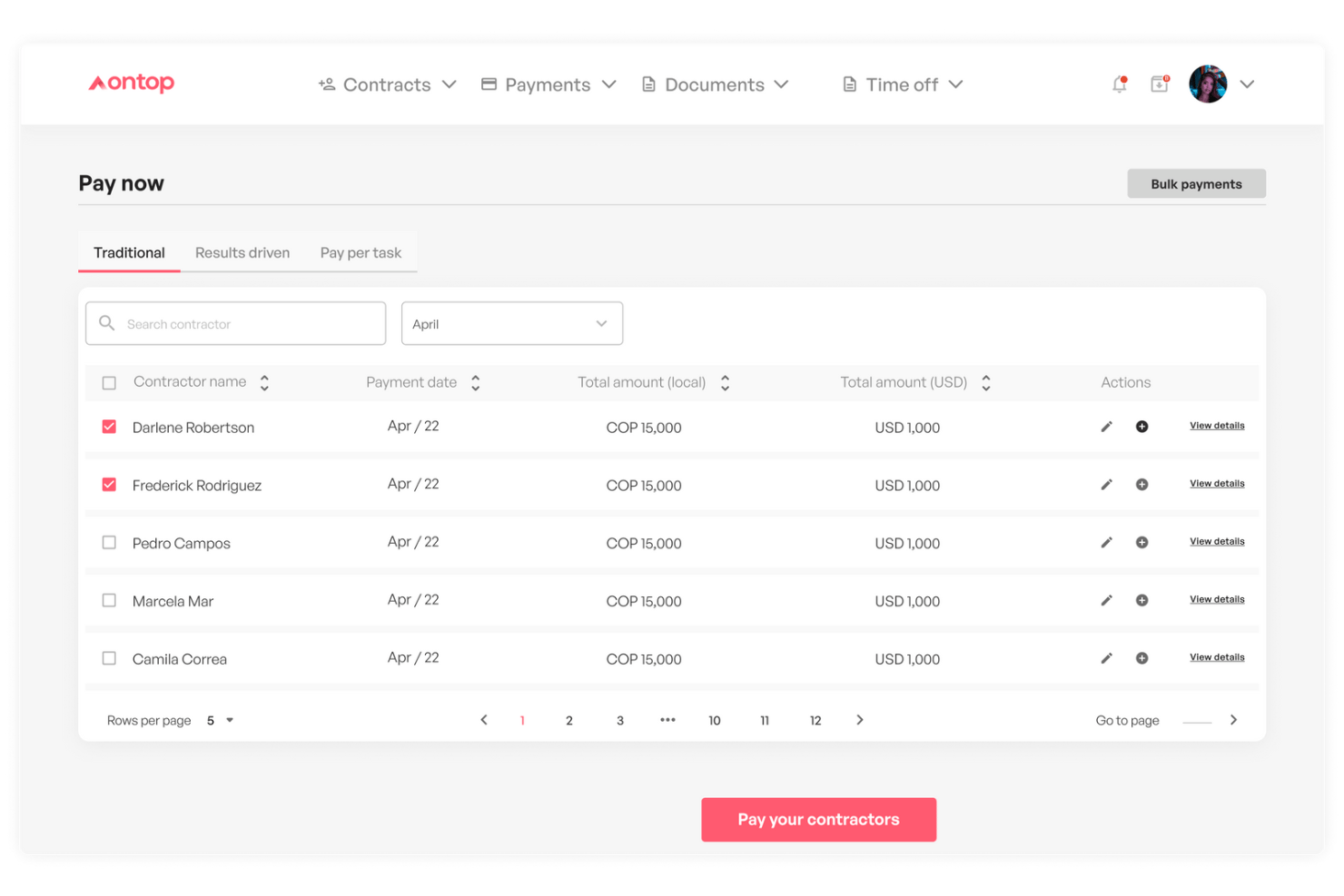1344x896 pixels.
Task: Toggle the select-all header checkbox
Action: [109, 383]
